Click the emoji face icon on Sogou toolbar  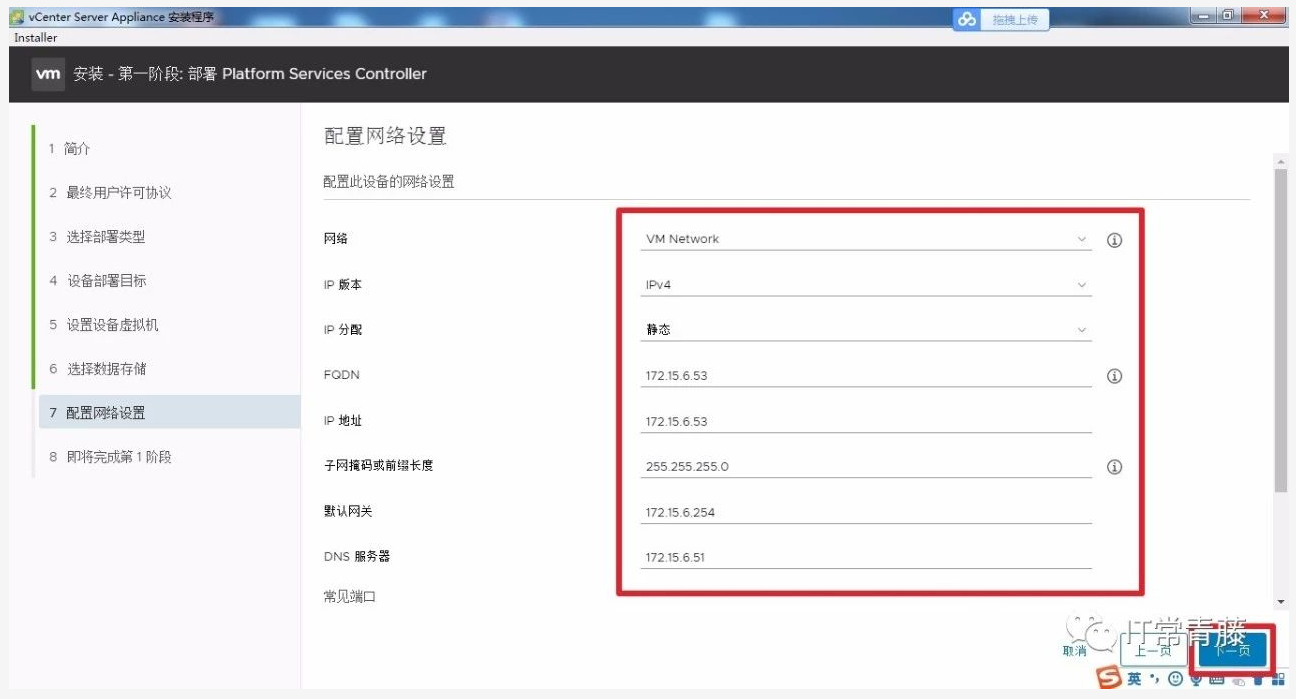(1175, 679)
